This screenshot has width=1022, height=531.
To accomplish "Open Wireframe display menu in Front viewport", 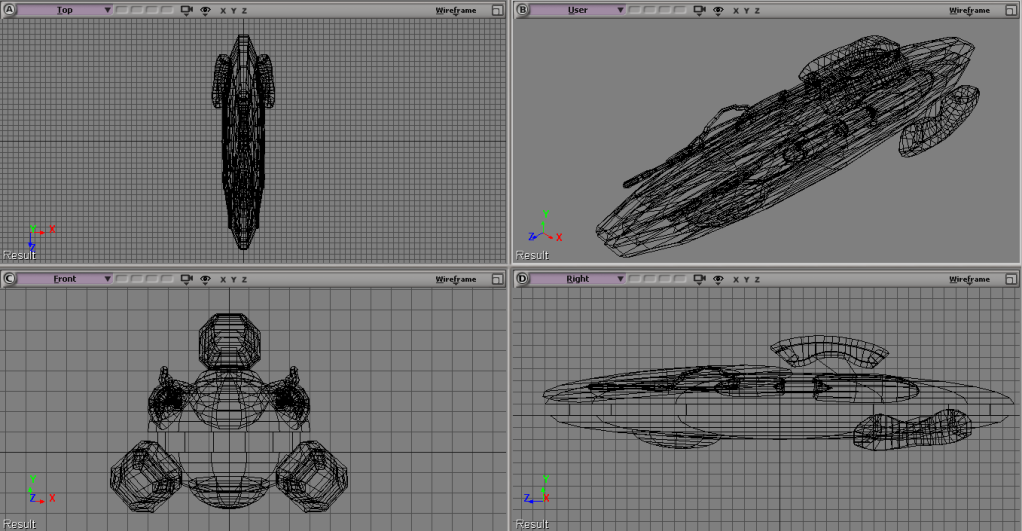I will [456, 280].
